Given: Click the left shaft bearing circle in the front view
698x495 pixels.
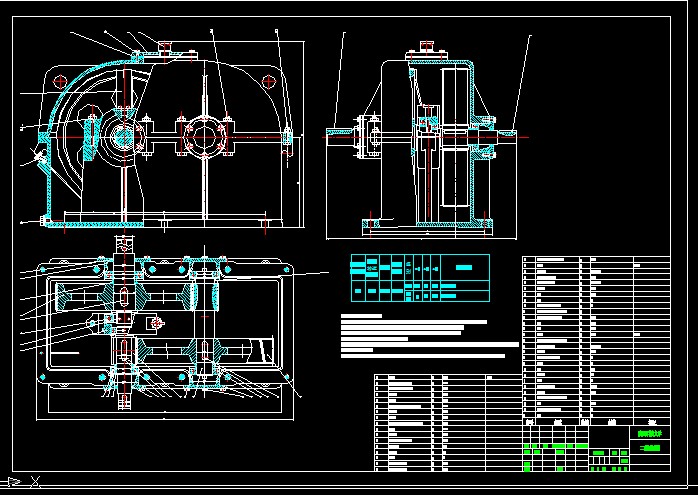Looking at the screenshot, I should [x=123, y=136].
